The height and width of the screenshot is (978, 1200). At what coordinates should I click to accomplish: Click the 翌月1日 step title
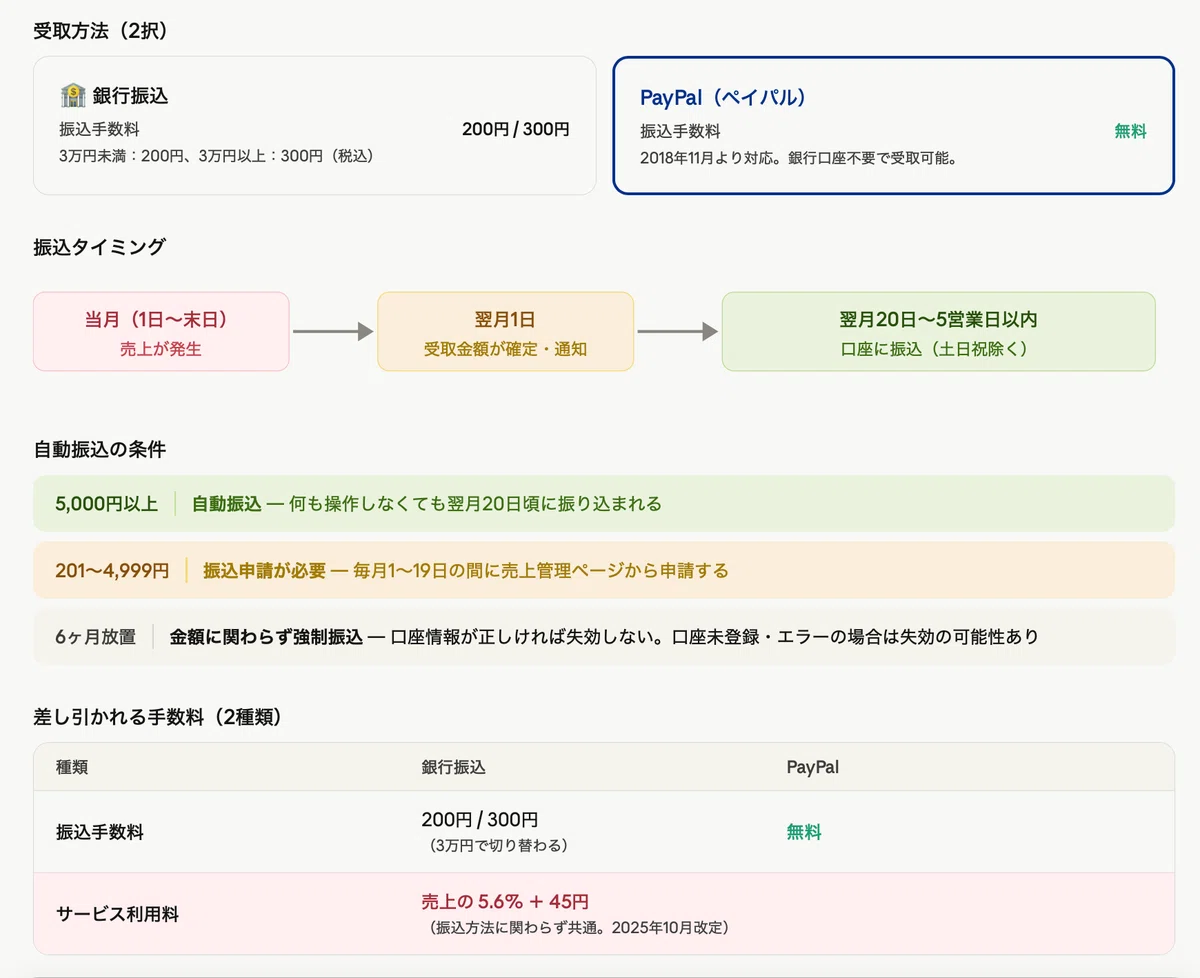tap(505, 320)
